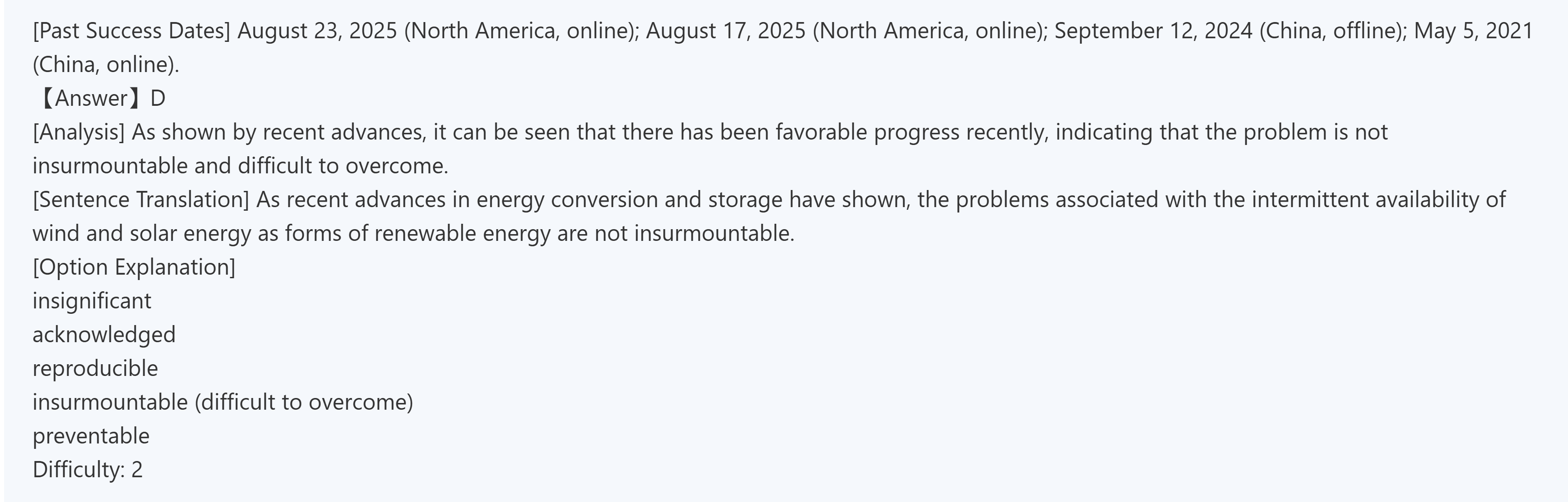Click the [Past Success Dates] label
The width and height of the screenshot is (1568, 502).
click(131, 31)
